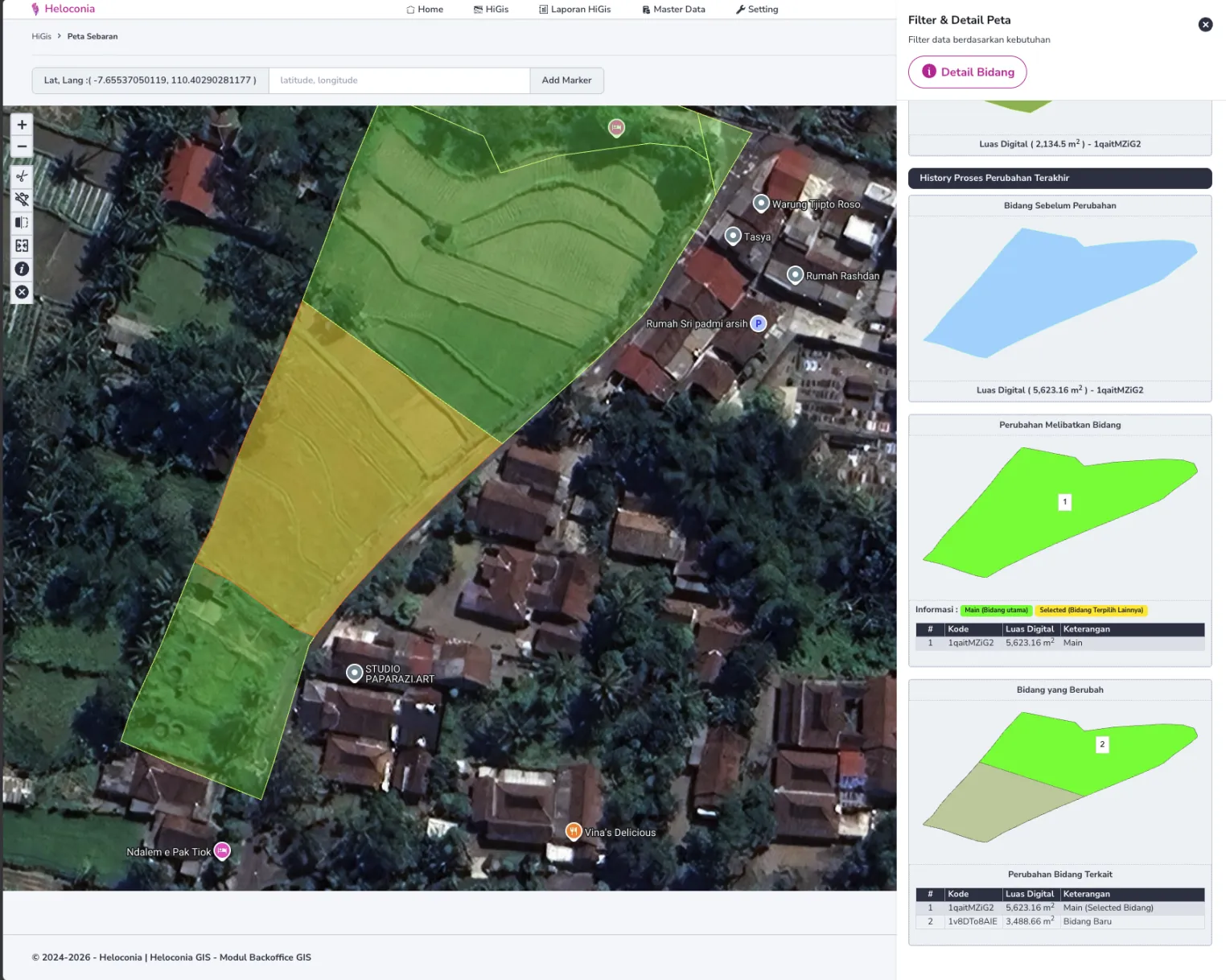Click the split-panel compare tool icon

pos(22,223)
